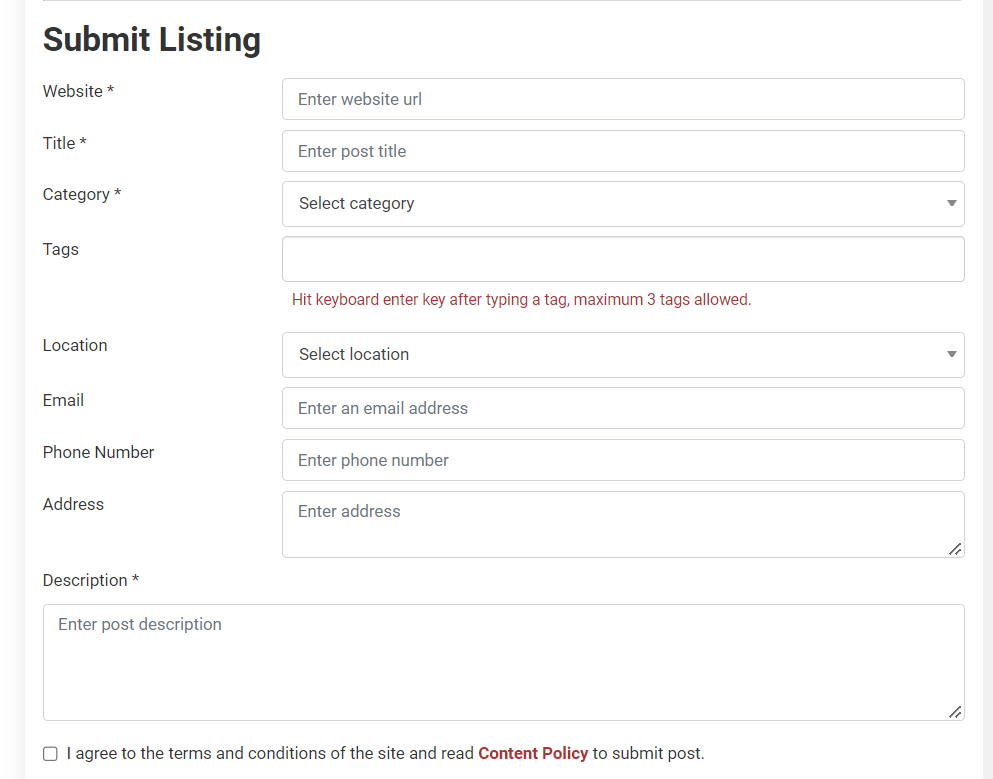Click the Description textarea resize handle
The height and width of the screenshot is (779, 993).
(955, 712)
